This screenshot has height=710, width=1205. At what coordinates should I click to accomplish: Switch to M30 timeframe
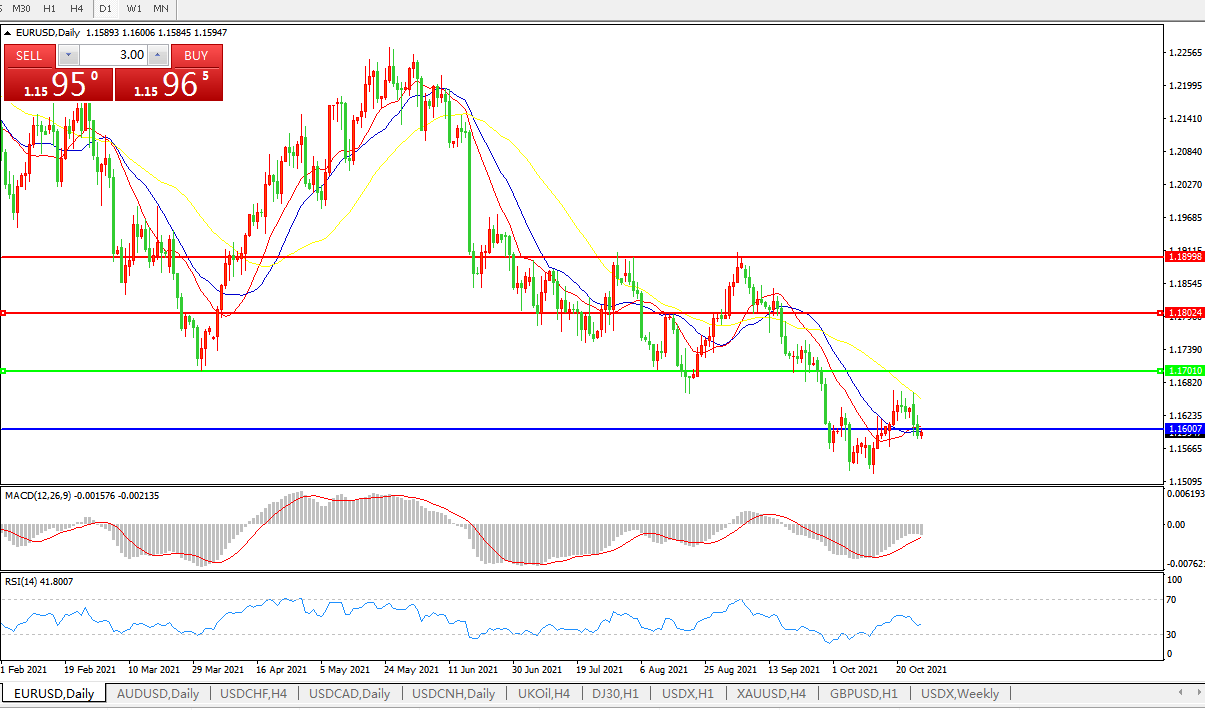pos(21,8)
